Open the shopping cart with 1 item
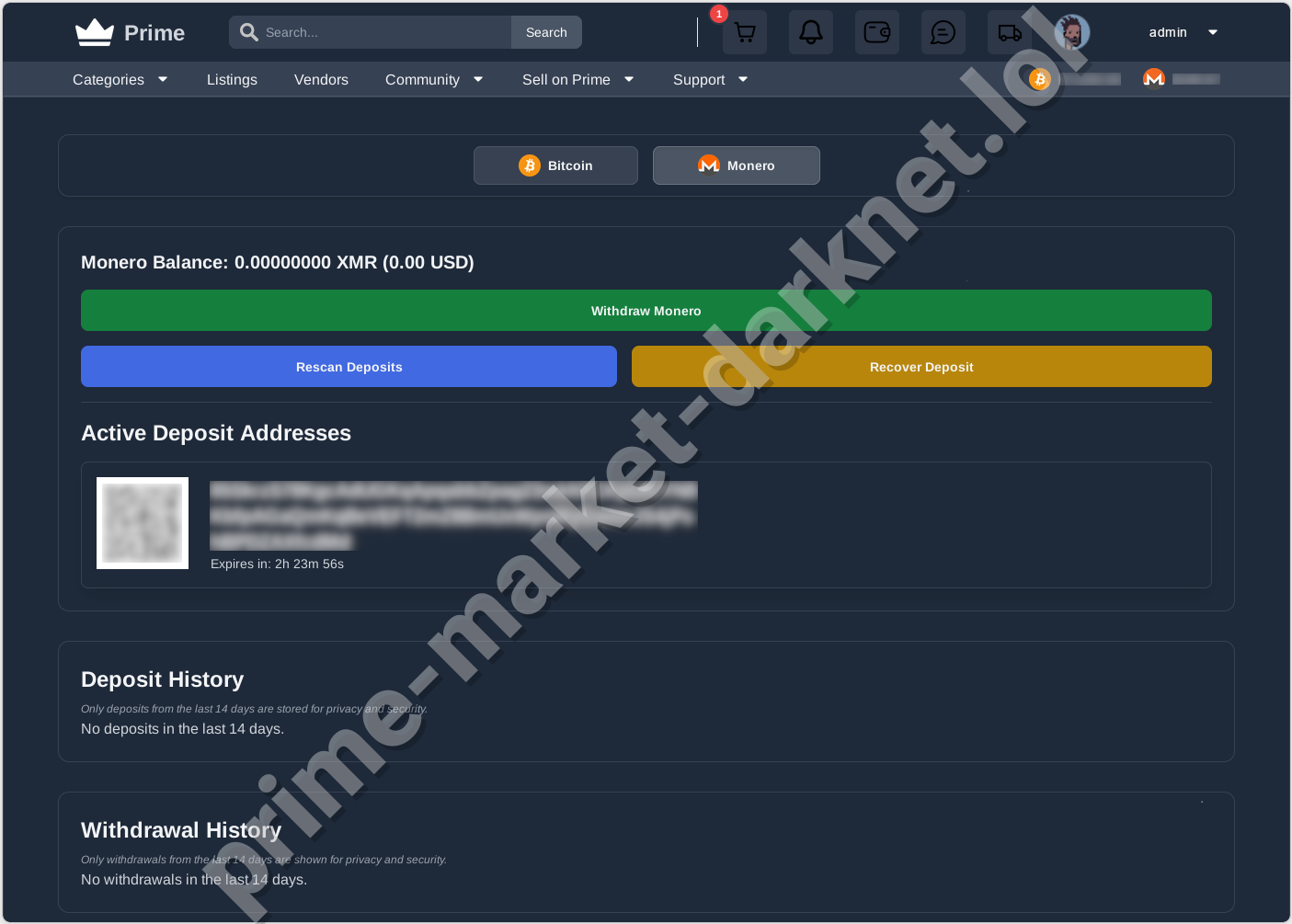 tap(744, 32)
